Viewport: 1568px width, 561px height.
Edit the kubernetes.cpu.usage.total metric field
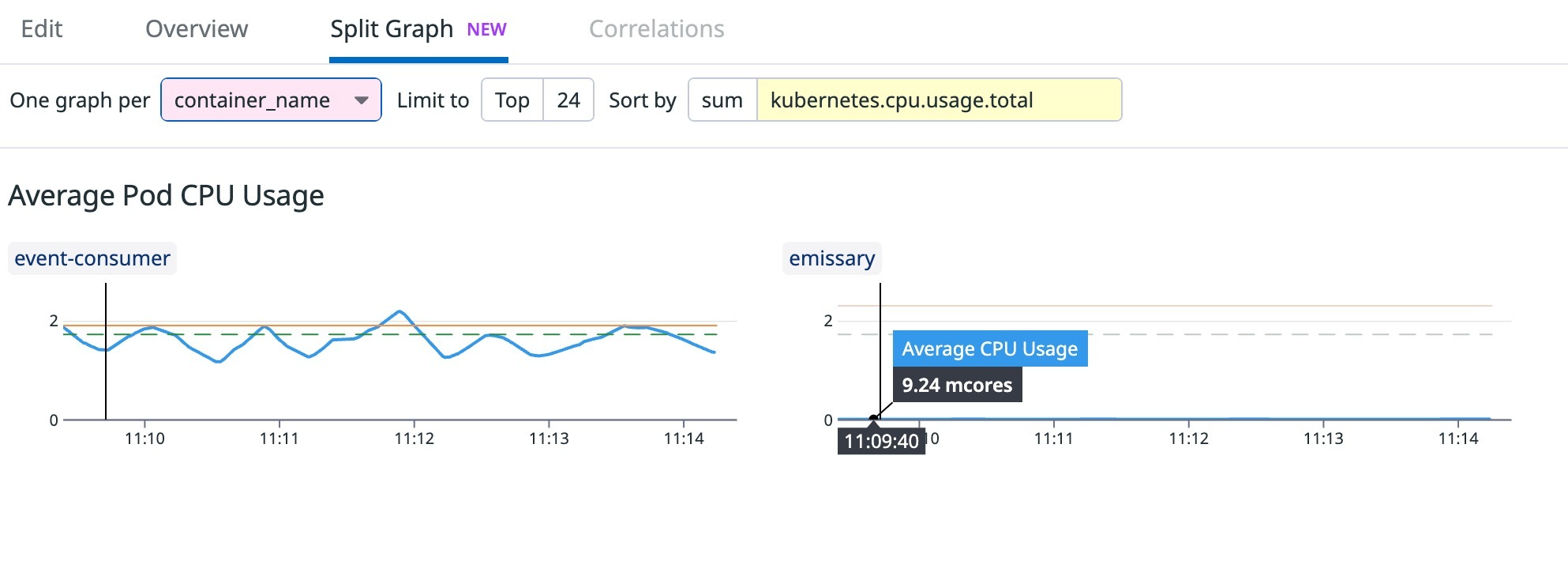[x=902, y=100]
